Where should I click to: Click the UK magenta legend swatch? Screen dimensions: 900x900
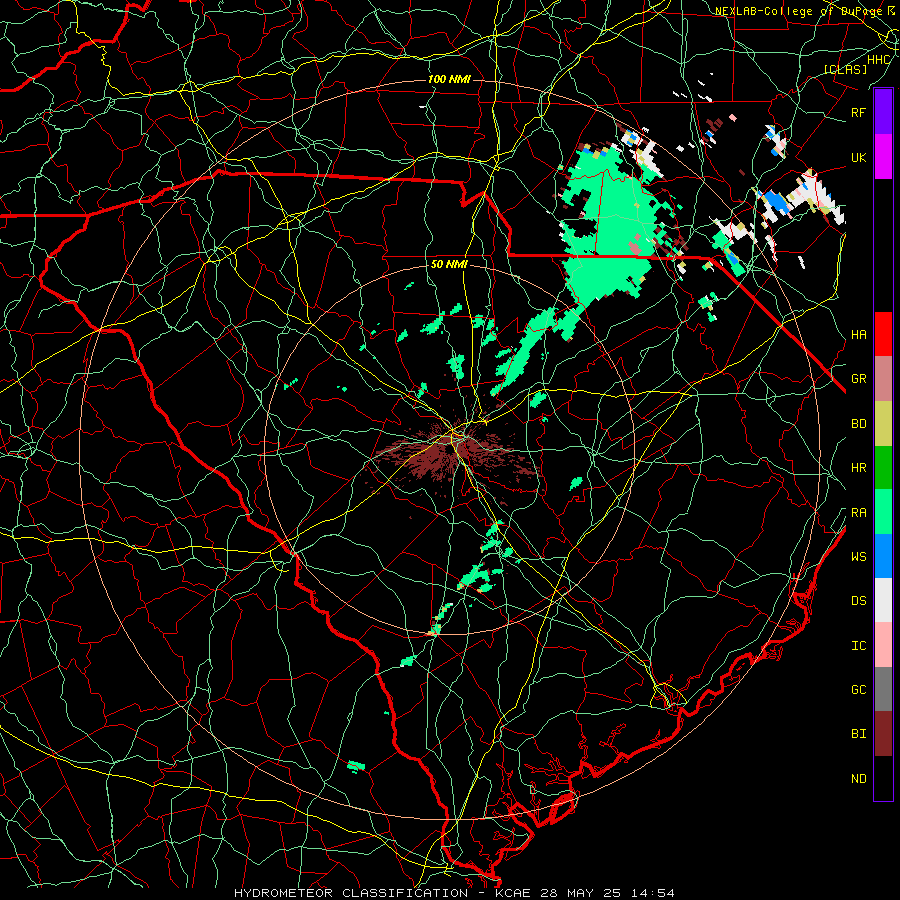coord(883,157)
